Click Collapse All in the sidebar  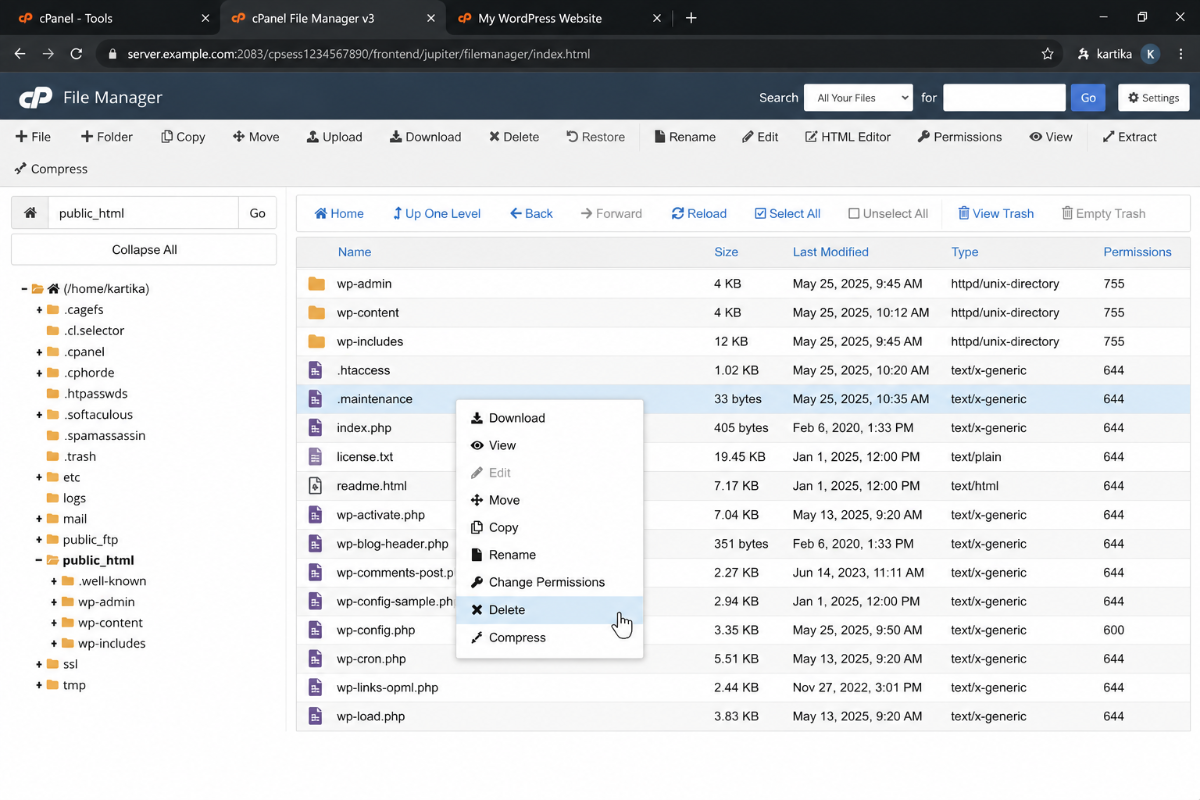click(144, 250)
